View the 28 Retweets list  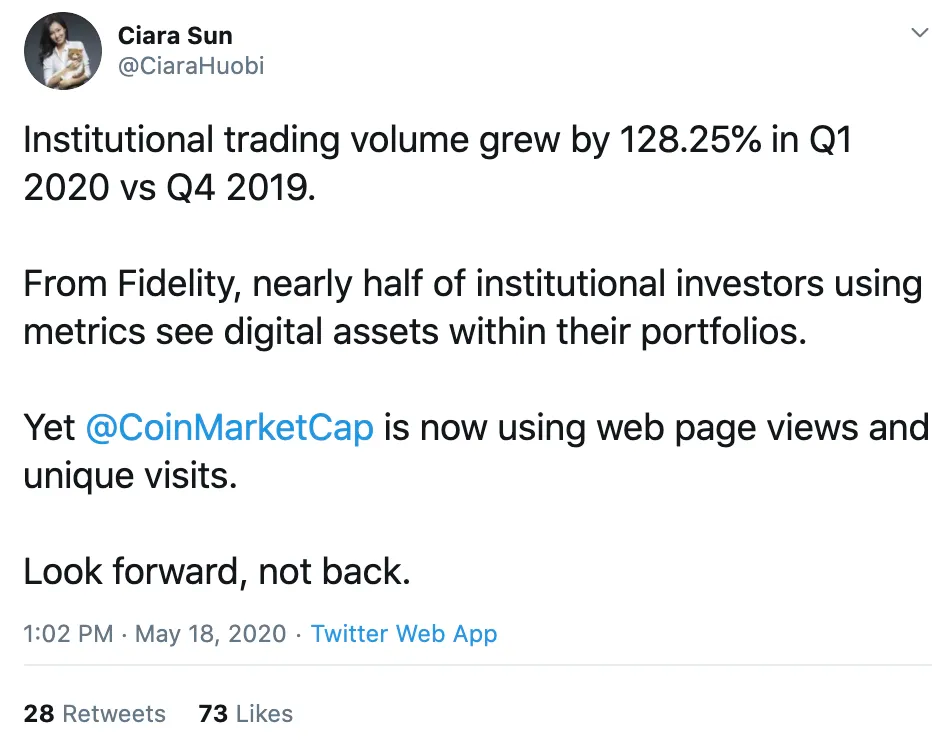[x=95, y=714]
